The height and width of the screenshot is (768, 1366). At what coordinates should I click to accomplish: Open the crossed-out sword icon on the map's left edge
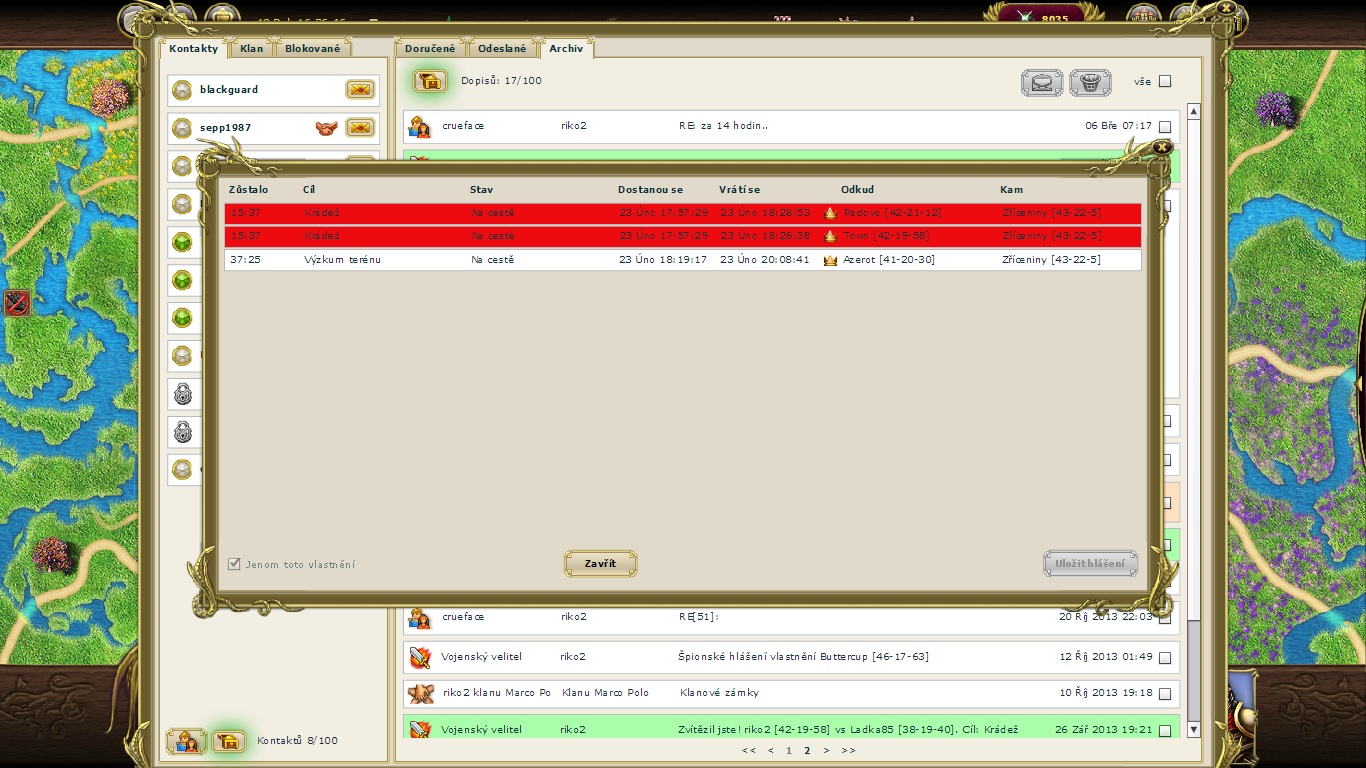coord(16,303)
